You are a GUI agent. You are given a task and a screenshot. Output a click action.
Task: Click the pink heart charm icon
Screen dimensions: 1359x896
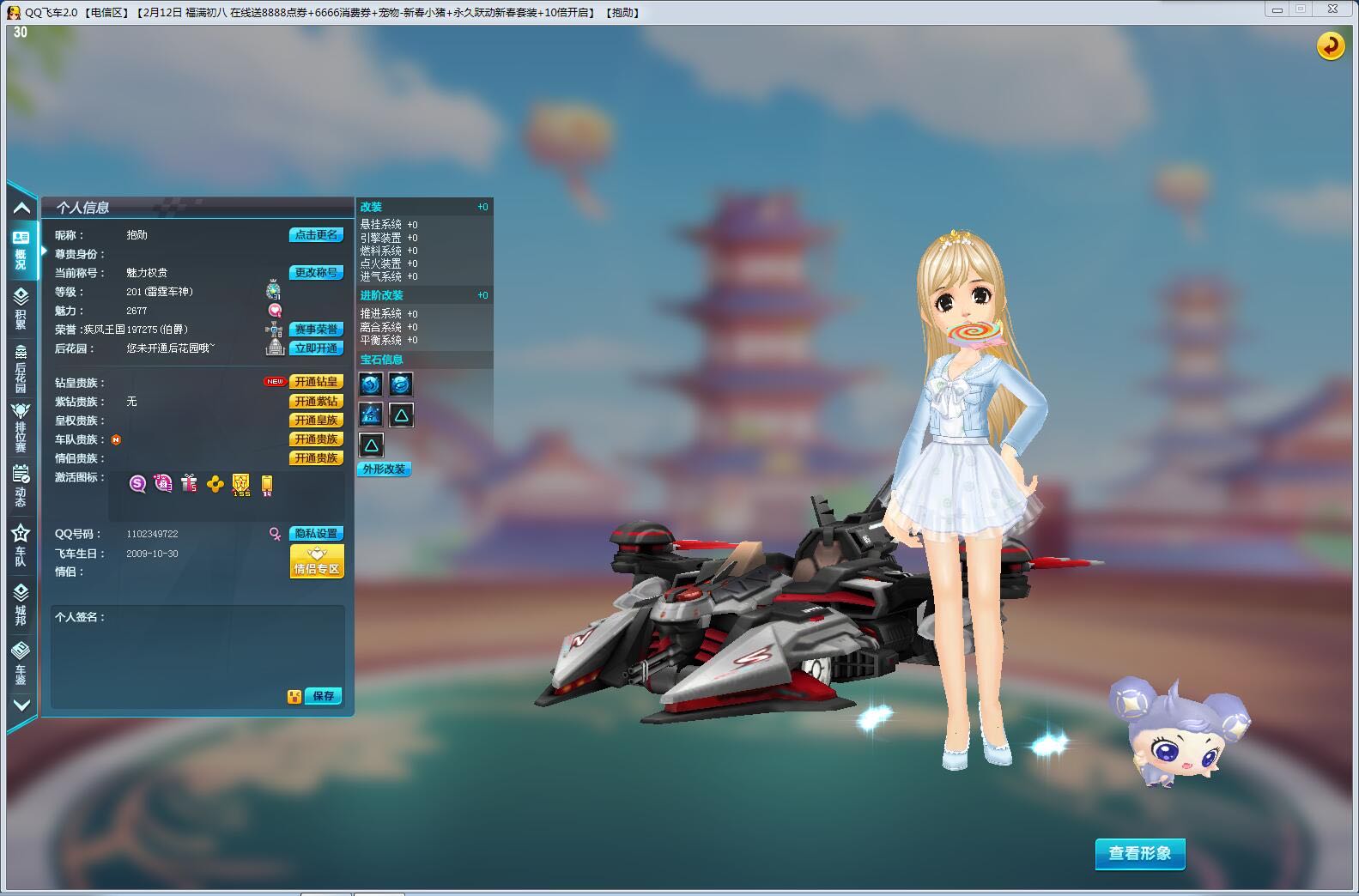tap(275, 310)
